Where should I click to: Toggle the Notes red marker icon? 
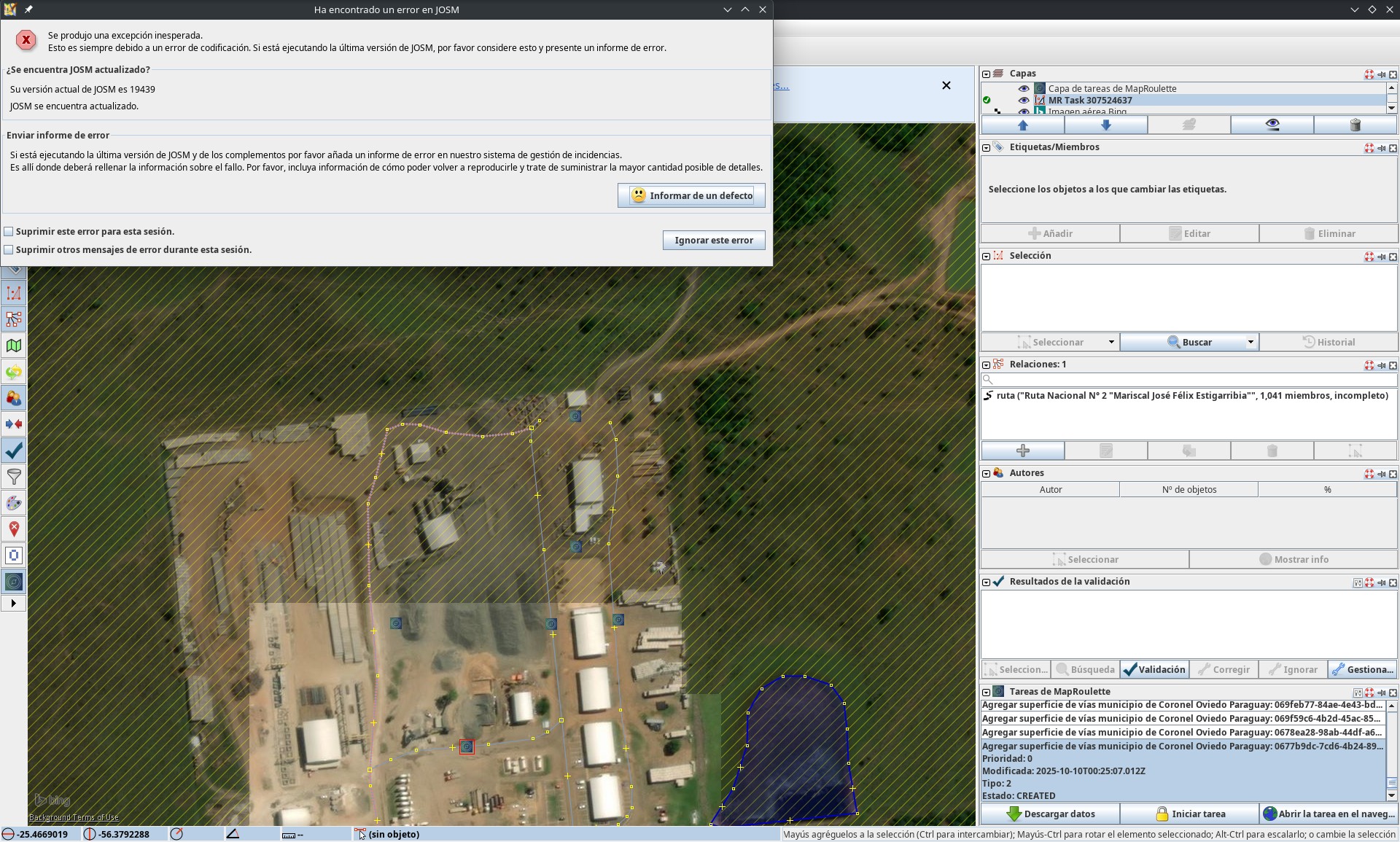tap(14, 529)
